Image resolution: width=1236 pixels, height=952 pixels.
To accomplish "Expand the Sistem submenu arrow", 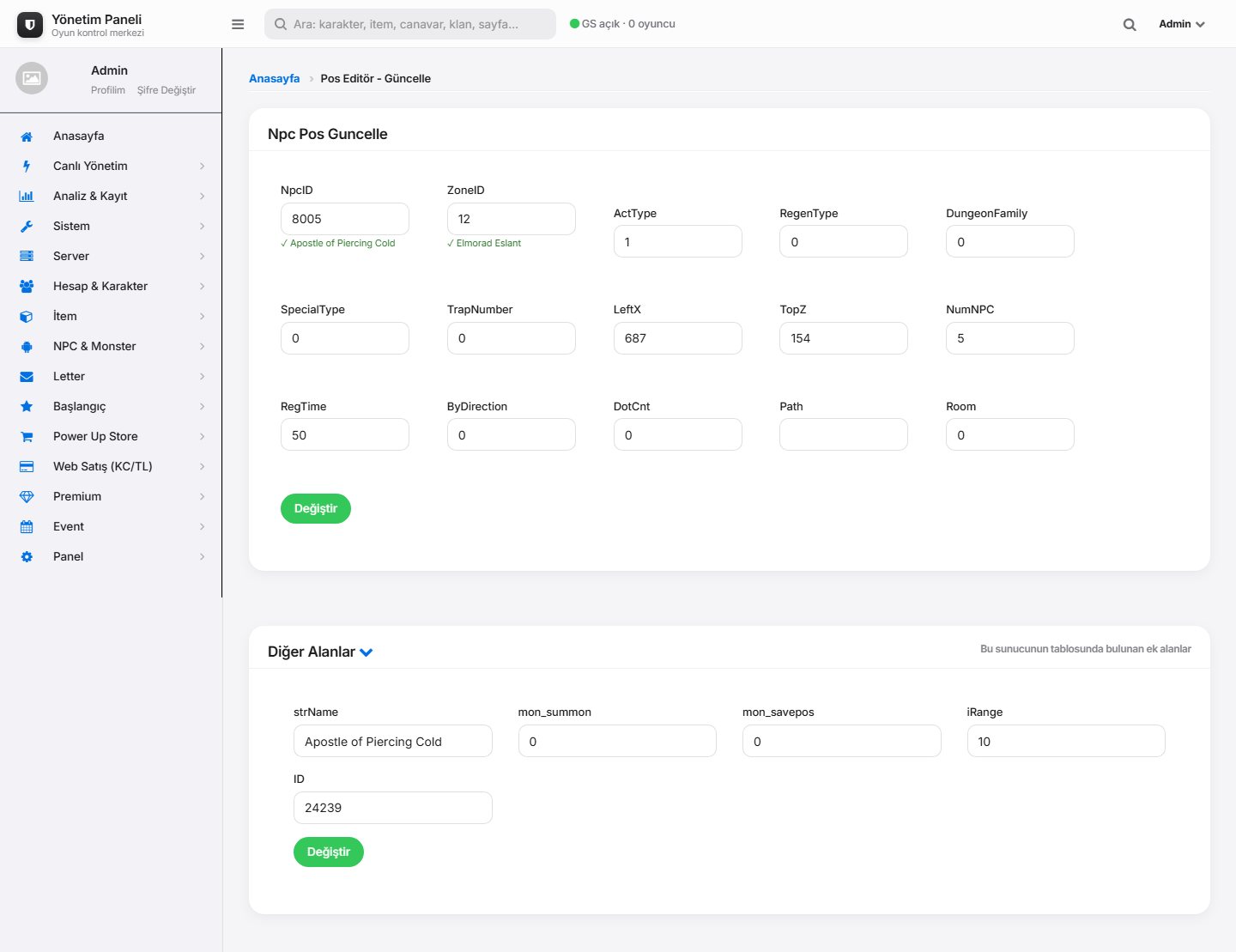I will [203, 227].
